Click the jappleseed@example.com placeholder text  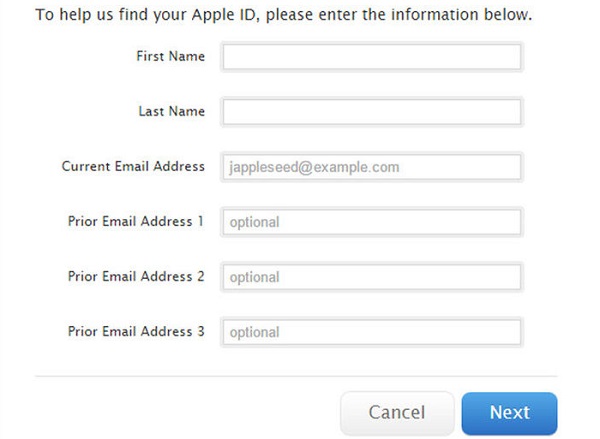click(x=314, y=168)
